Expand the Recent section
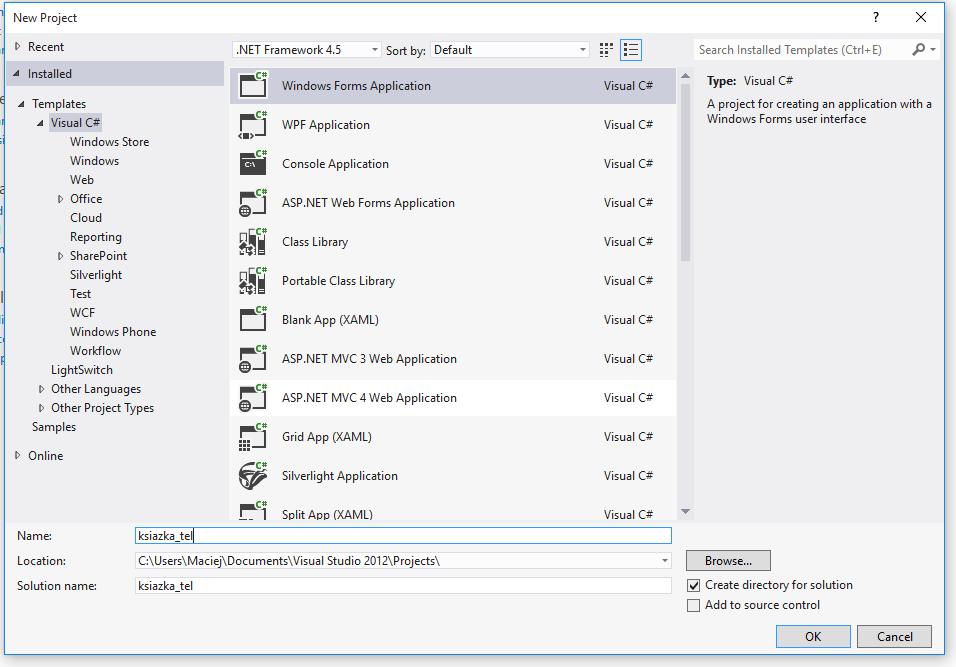The width and height of the screenshot is (956, 667). [x=17, y=46]
